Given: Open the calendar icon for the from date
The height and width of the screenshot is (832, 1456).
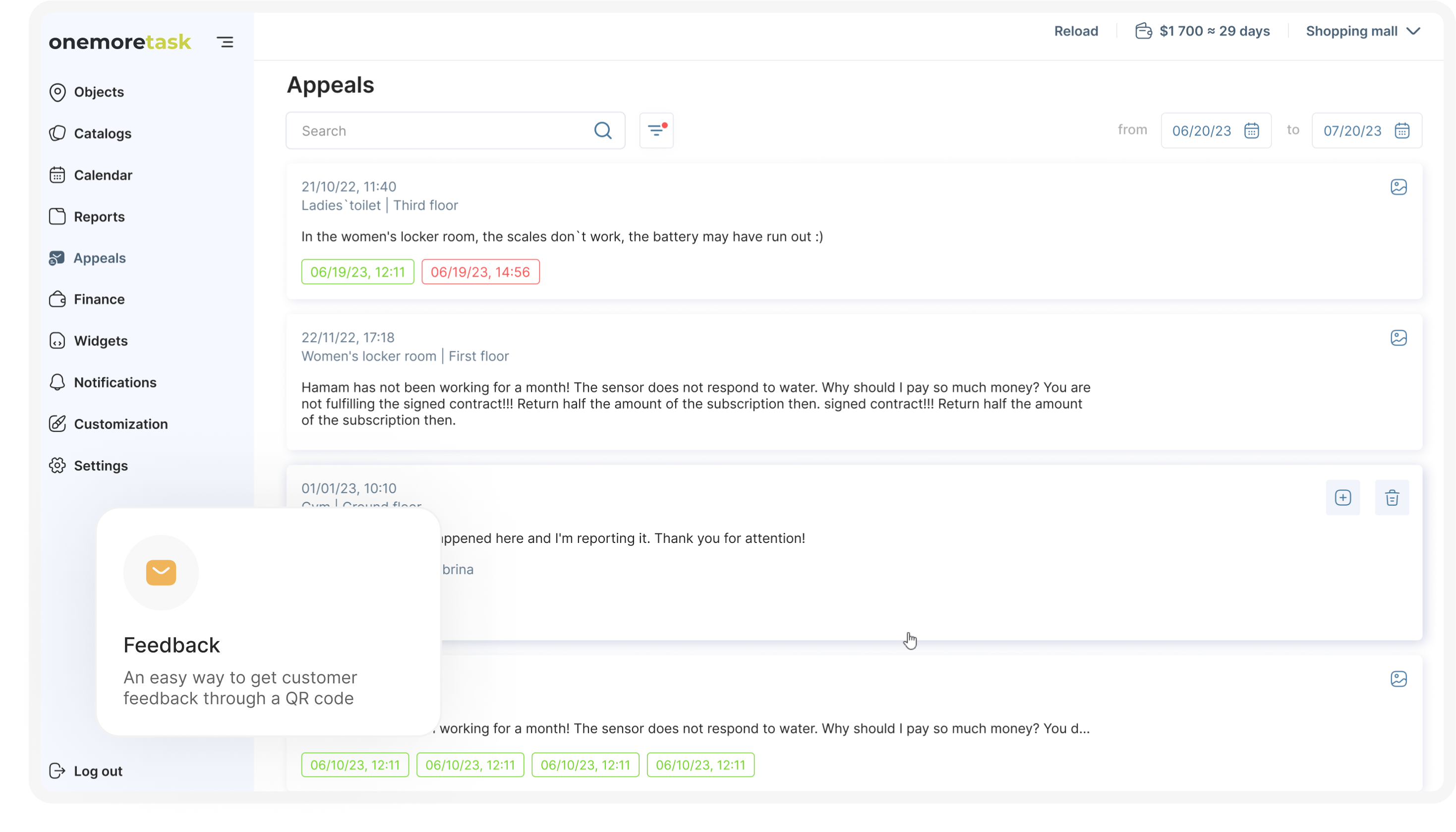Looking at the screenshot, I should click(1252, 131).
